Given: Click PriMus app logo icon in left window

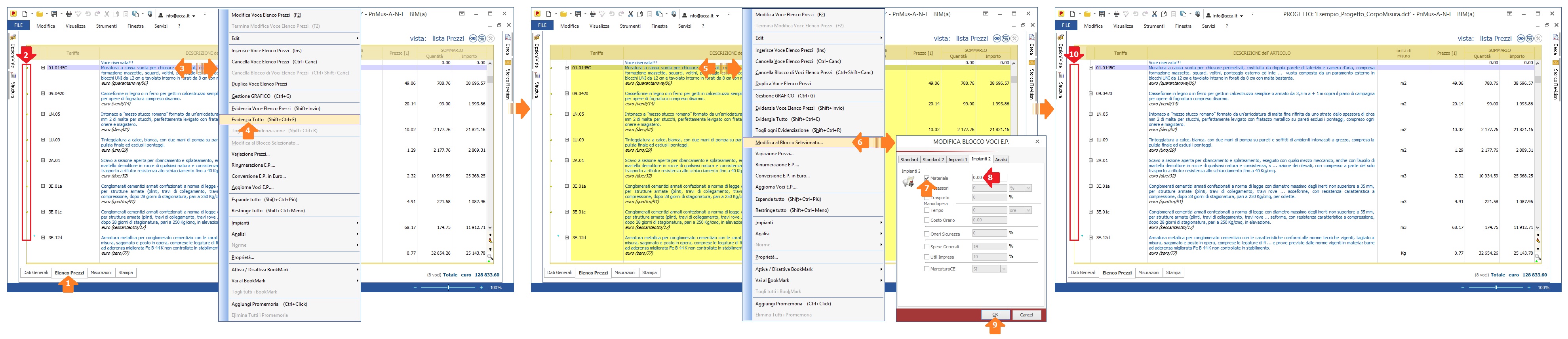Looking at the screenshot, I should point(13,14).
